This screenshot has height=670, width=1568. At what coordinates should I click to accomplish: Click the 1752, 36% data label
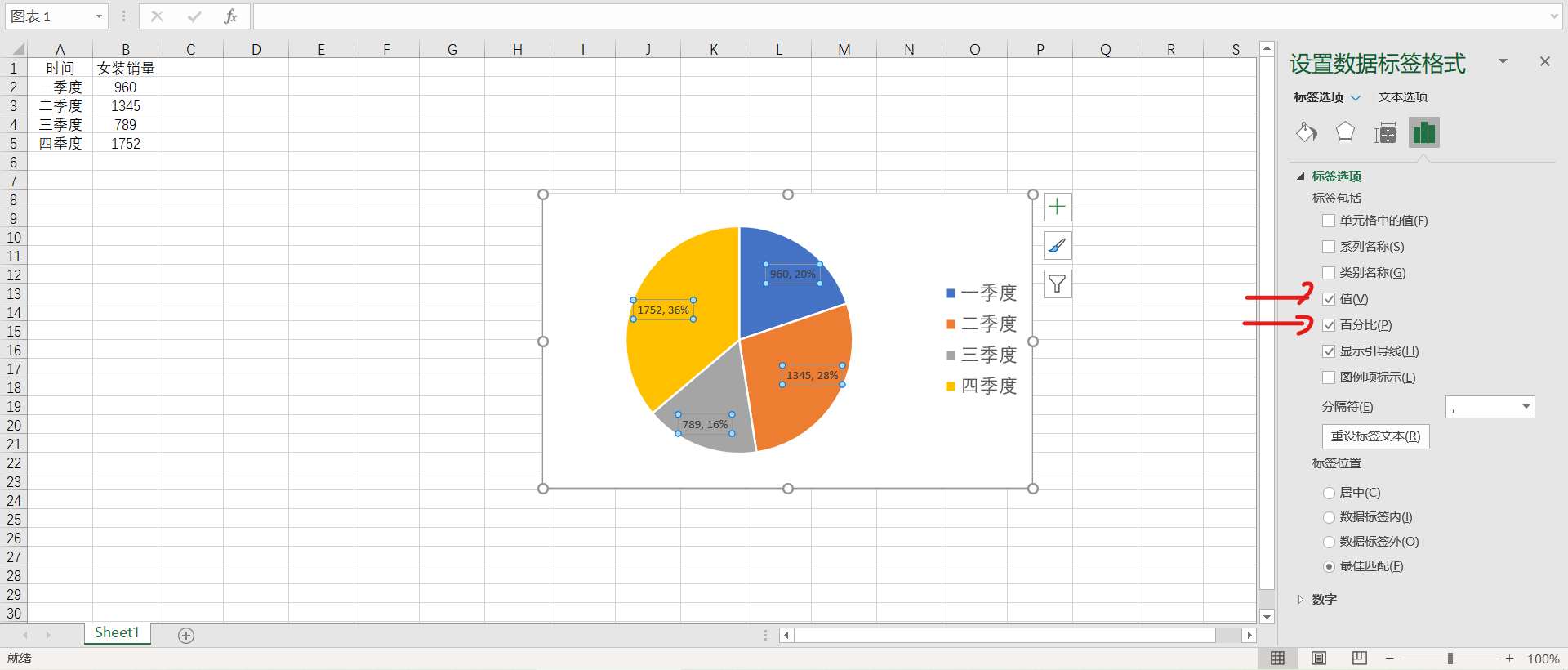pyautogui.click(x=663, y=310)
